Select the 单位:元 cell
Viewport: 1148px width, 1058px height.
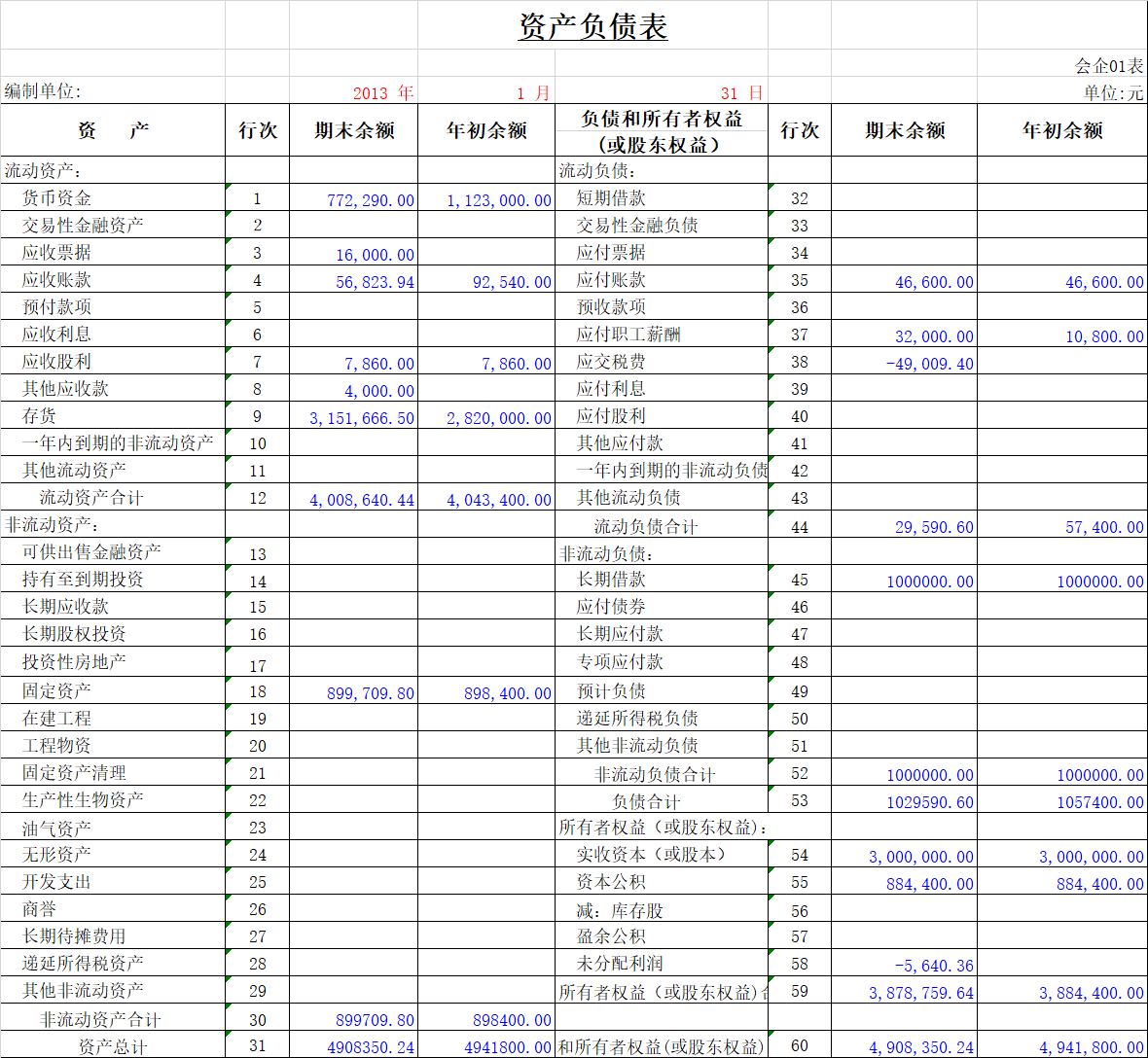click(1113, 93)
